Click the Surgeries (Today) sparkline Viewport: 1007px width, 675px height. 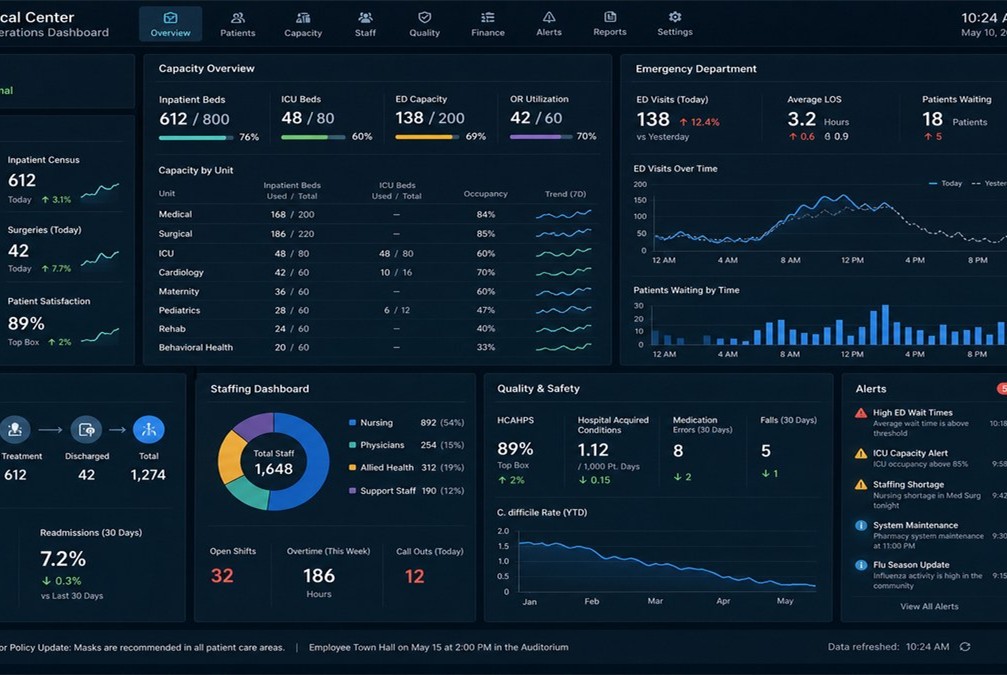click(x=100, y=259)
